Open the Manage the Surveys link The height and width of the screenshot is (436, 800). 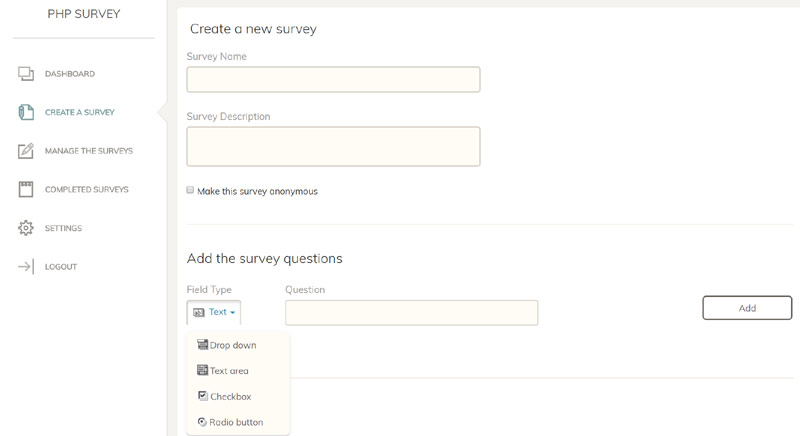(x=88, y=151)
